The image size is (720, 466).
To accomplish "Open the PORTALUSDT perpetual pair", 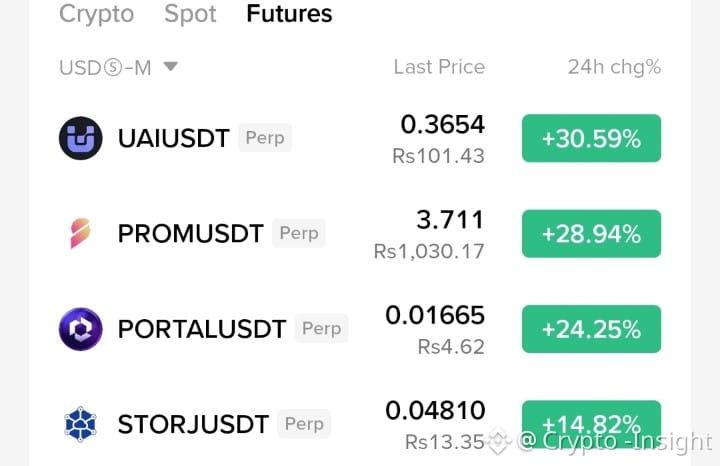I will pyautogui.click(x=360, y=329).
